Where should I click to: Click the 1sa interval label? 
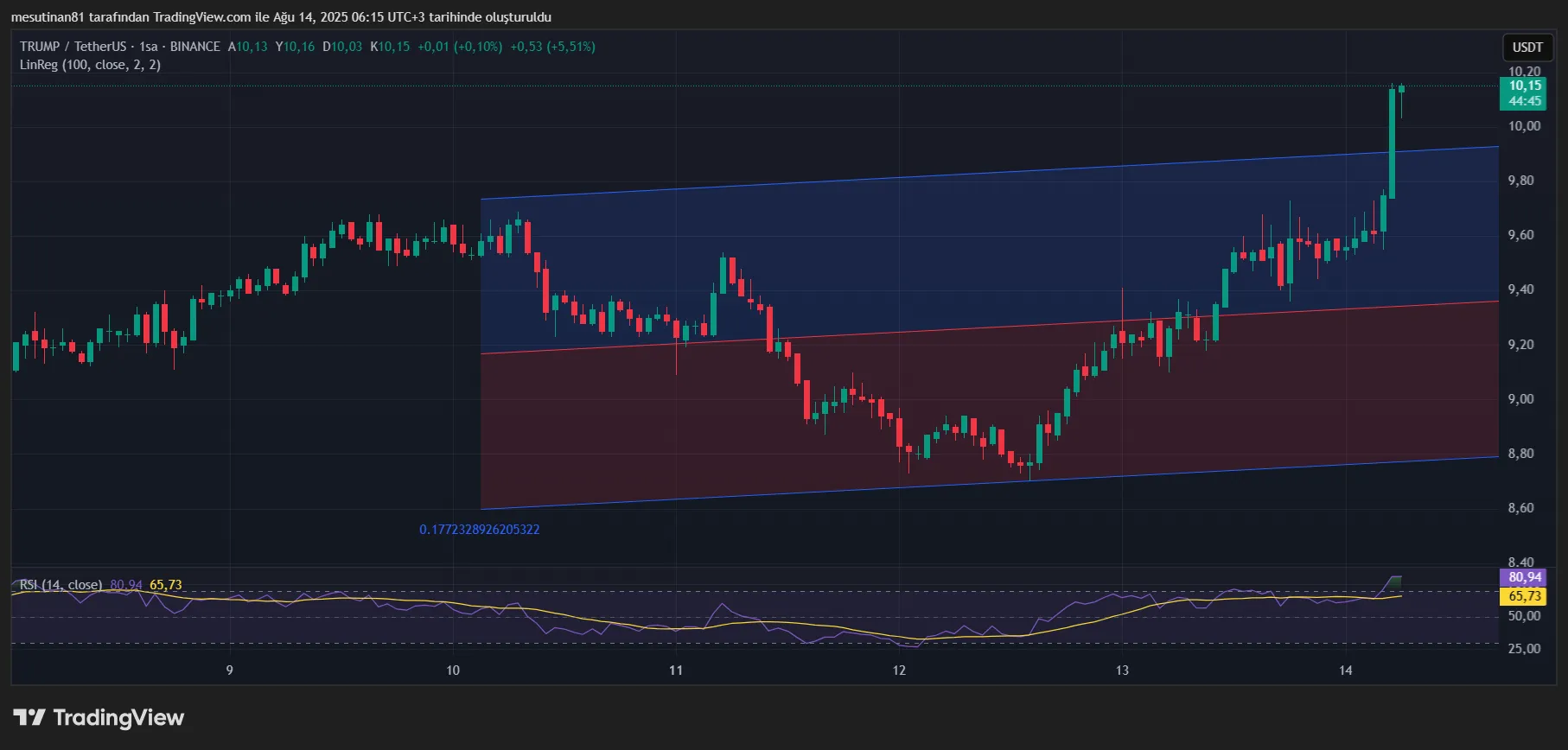coord(149,47)
